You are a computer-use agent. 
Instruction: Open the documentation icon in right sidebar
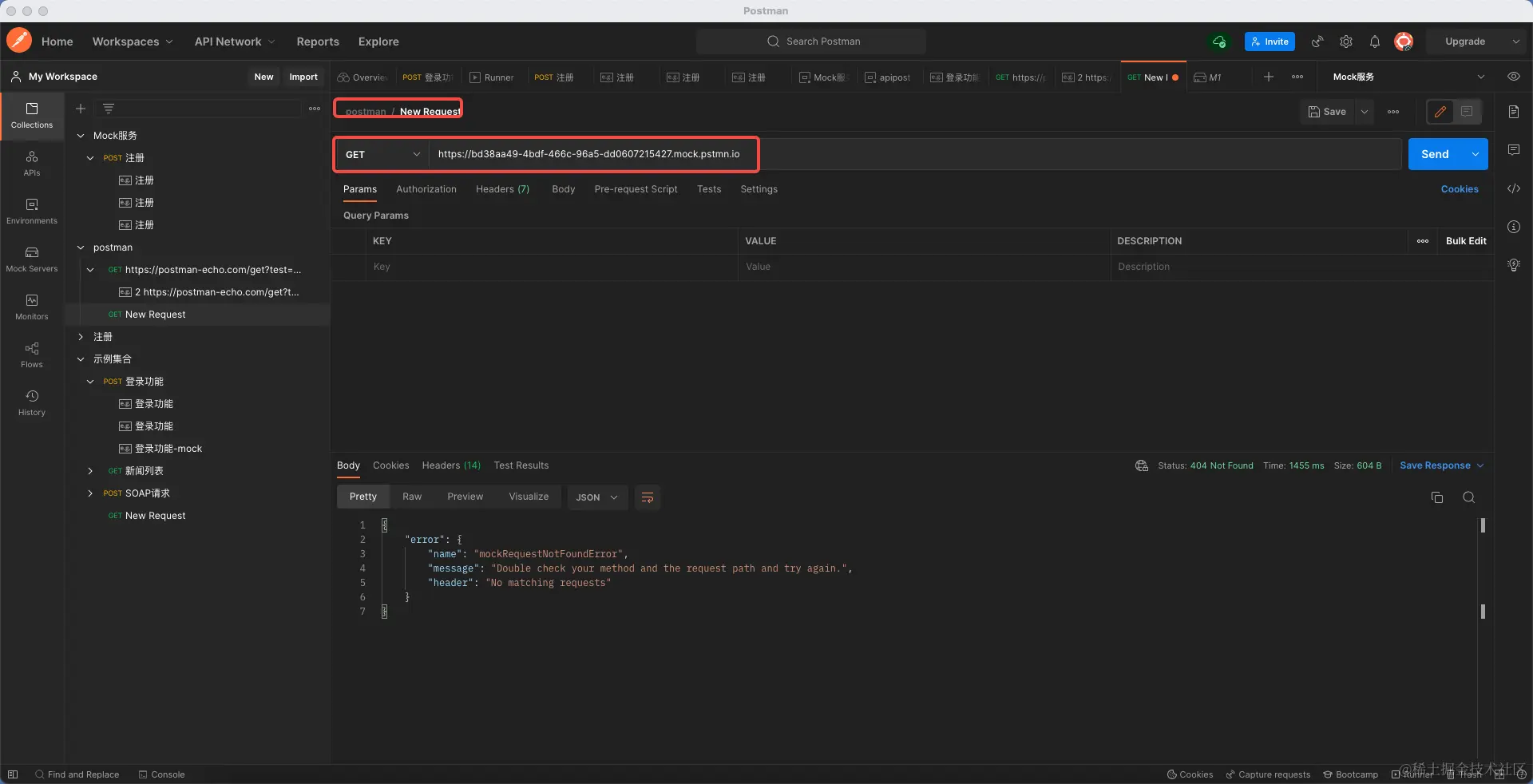pos(1514,112)
